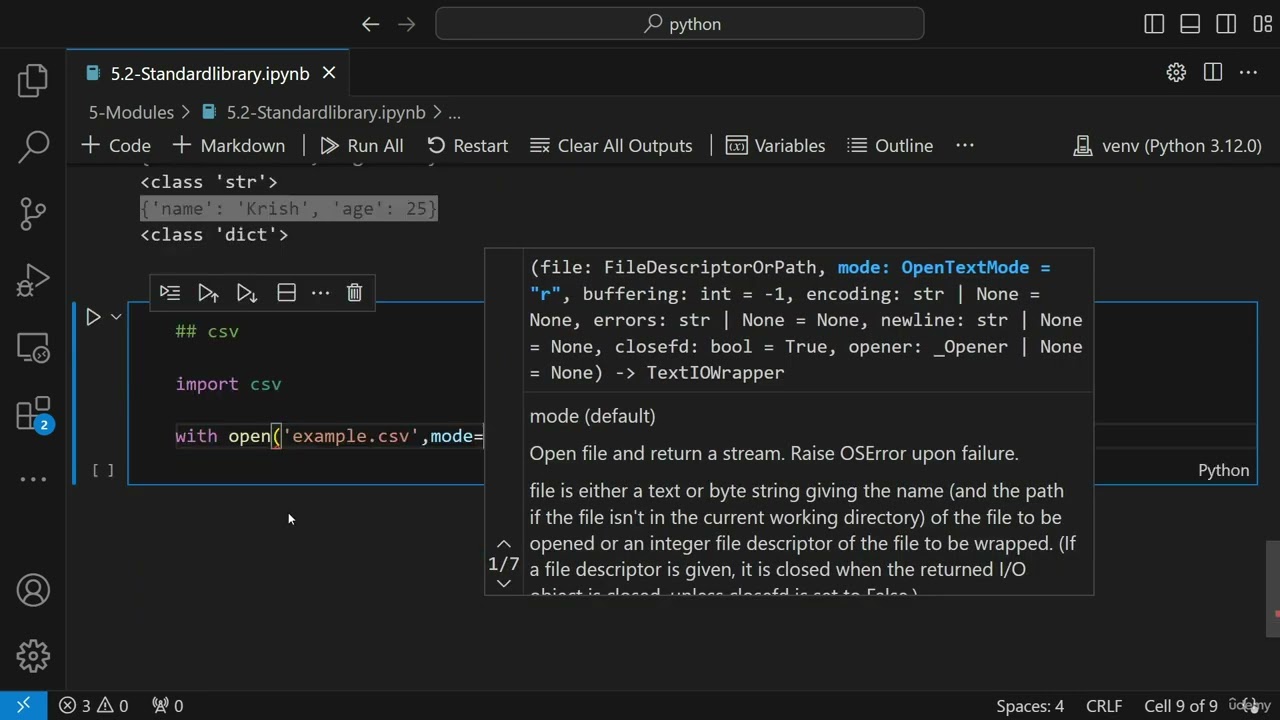Screen dimensions: 1280x720
Task: Run cells by line in cell toolbar
Action: [x=170, y=292]
